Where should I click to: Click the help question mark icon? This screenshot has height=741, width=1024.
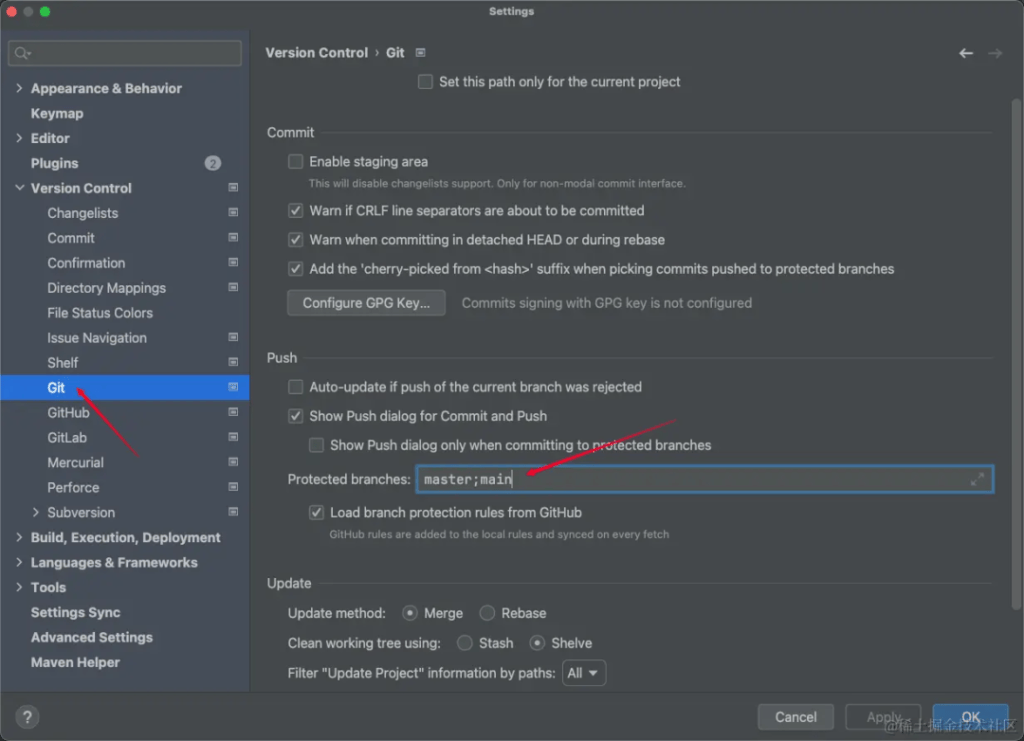pos(27,716)
